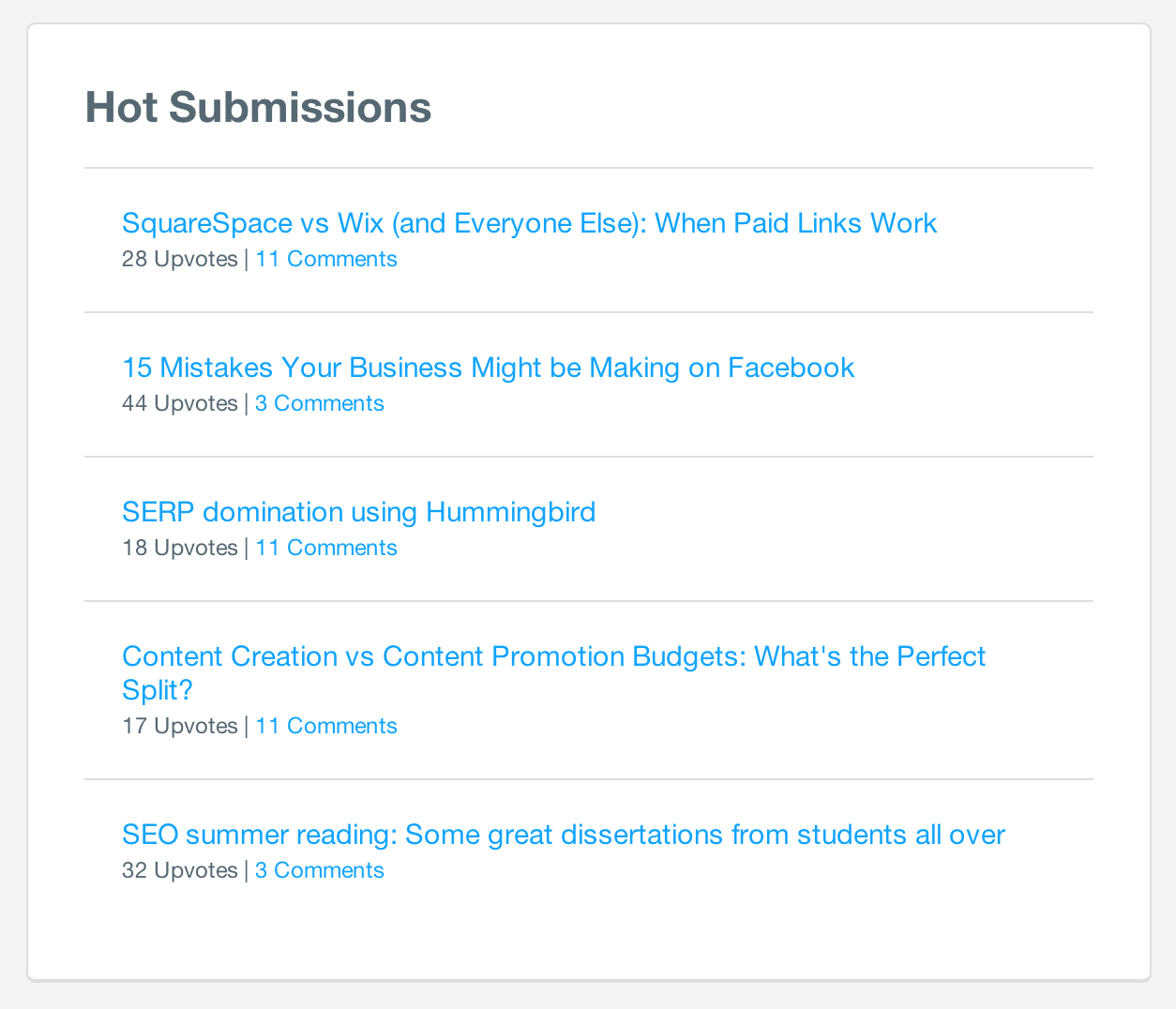
Task: View 11 Comments on SERP domination post
Action: click(x=326, y=548)
